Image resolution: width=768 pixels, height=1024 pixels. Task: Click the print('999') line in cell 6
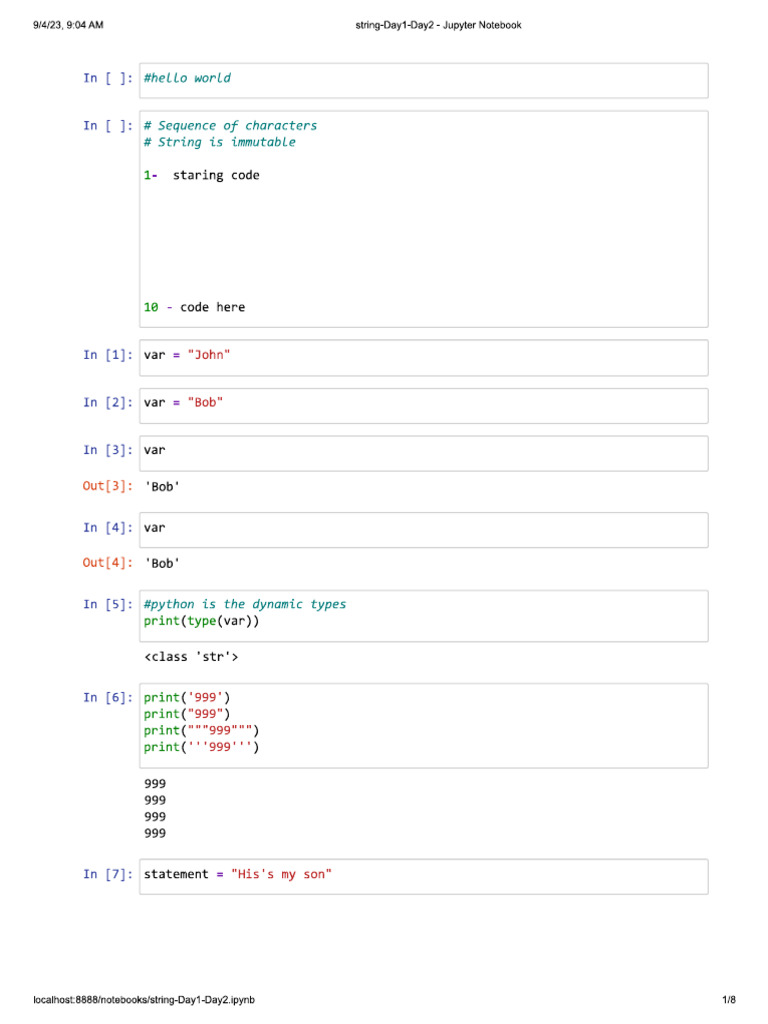(x=187, y=697)
